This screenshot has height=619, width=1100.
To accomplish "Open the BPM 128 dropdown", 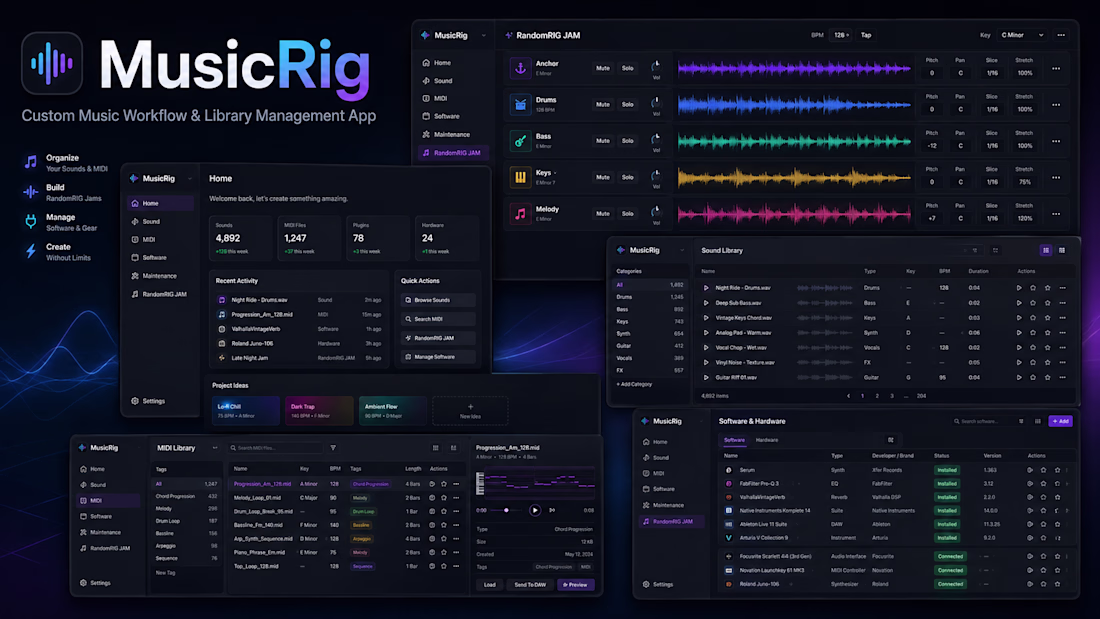I will click(x=840, y=35).
